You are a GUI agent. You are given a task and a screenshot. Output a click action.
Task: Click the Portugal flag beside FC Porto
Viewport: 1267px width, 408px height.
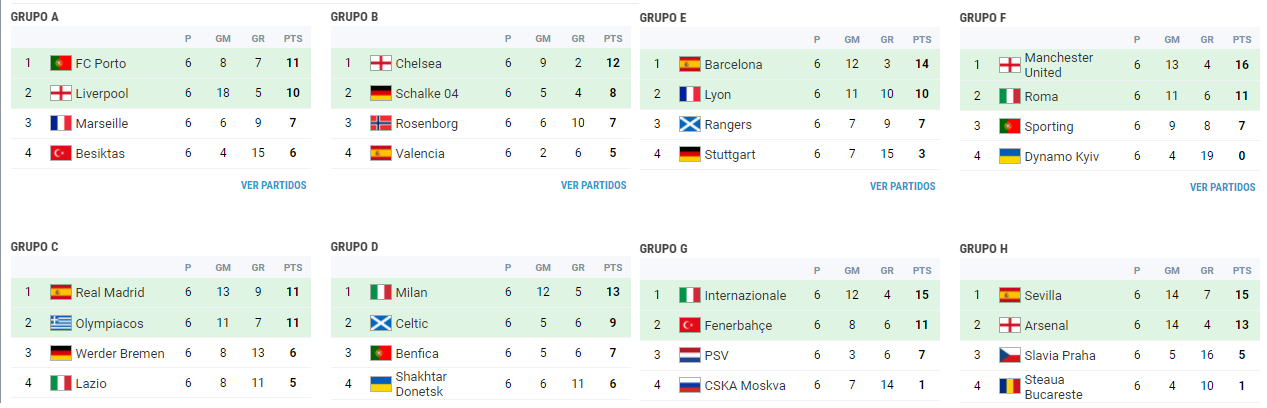(61, 63)
